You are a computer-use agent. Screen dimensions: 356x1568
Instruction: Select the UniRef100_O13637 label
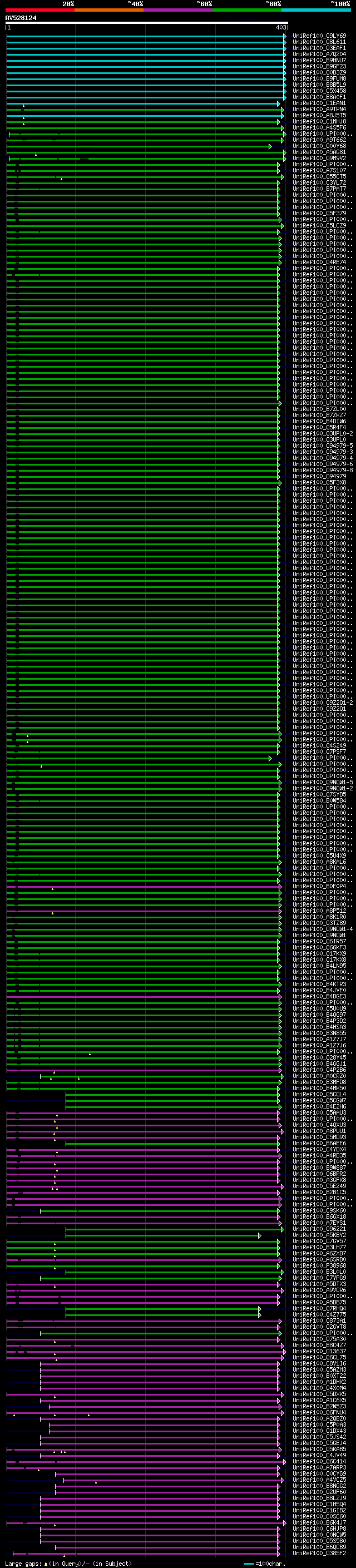[319, 1351]
